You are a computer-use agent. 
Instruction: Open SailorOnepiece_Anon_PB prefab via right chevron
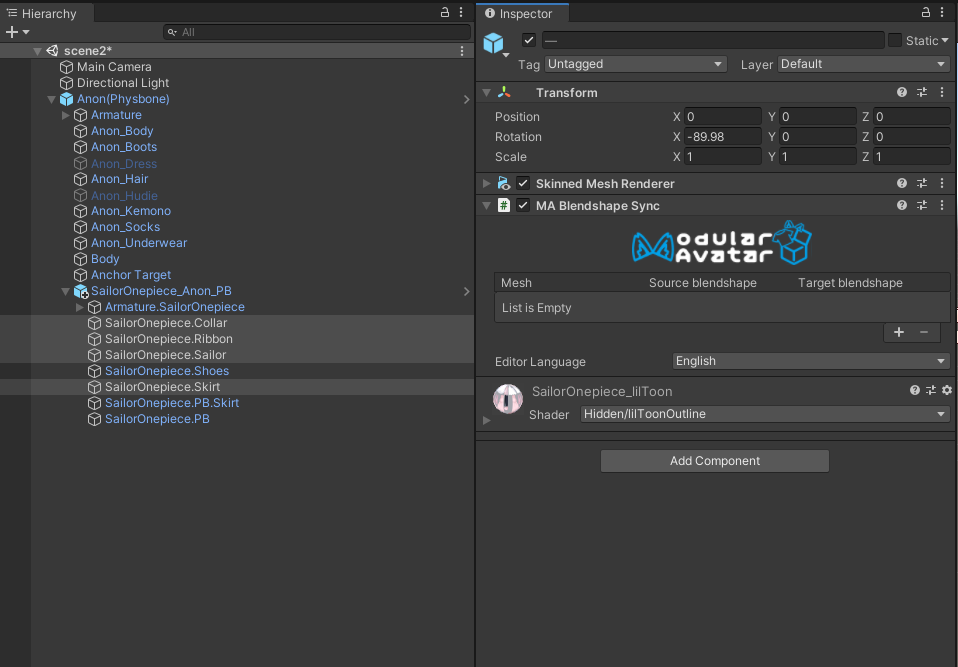pyautogui.click(x=467, y=291)
